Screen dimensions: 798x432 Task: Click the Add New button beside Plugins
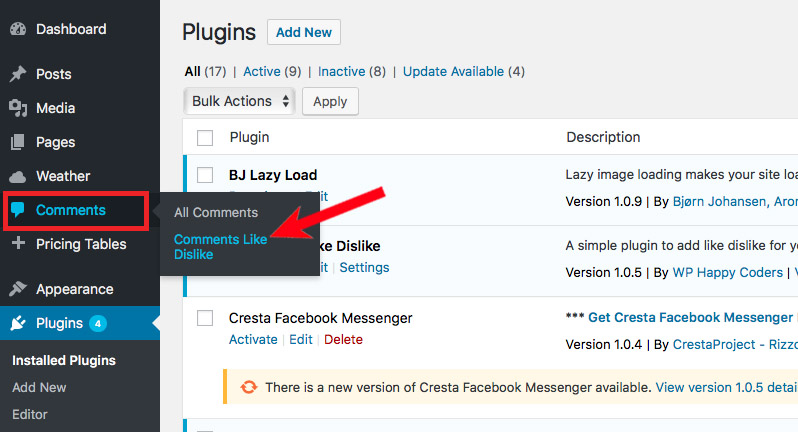coord(304,32)
